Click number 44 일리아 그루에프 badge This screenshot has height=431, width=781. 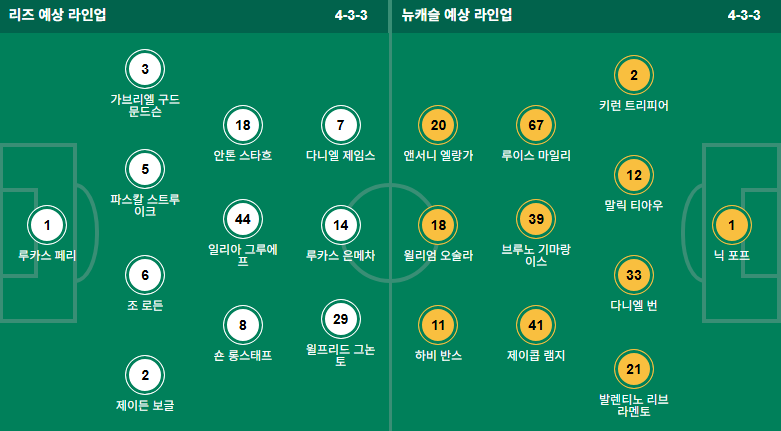click(243, 219)
